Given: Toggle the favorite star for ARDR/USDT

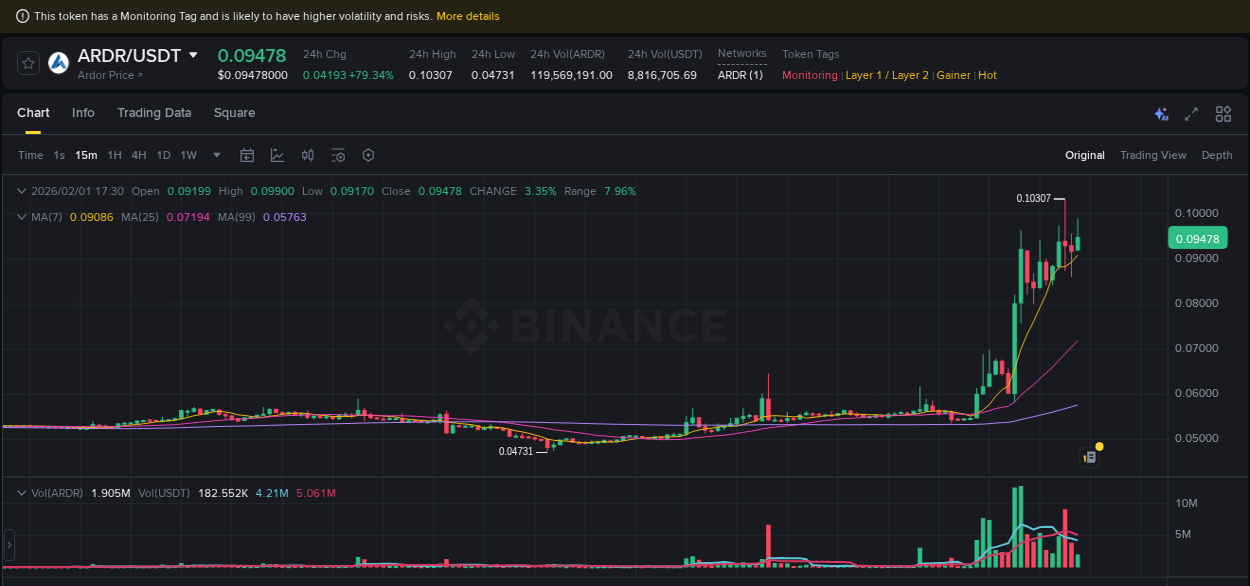Looking at the screenshot, I should (x=27, y=62).
